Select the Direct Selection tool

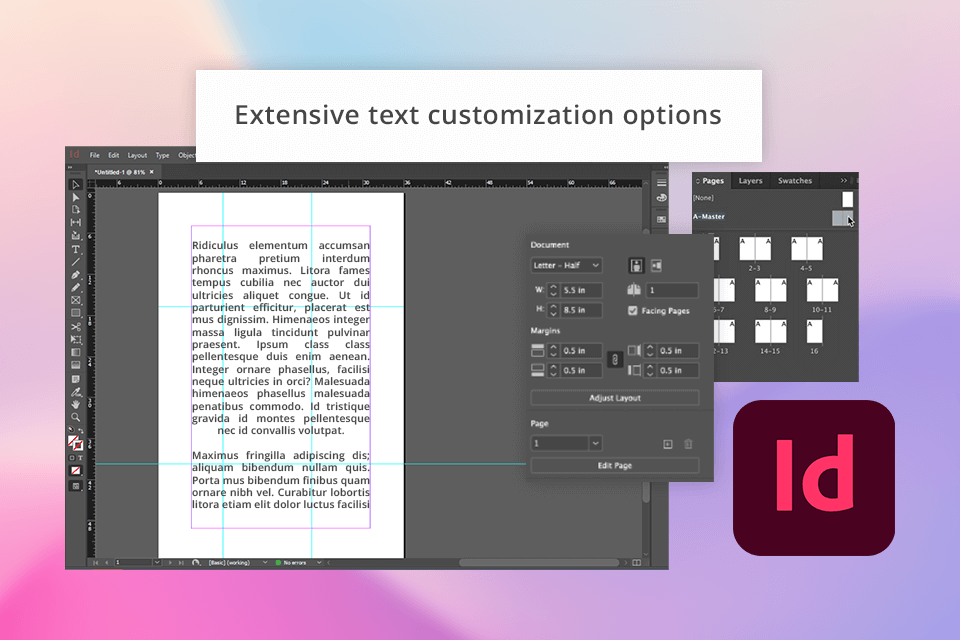coord(75,197)
